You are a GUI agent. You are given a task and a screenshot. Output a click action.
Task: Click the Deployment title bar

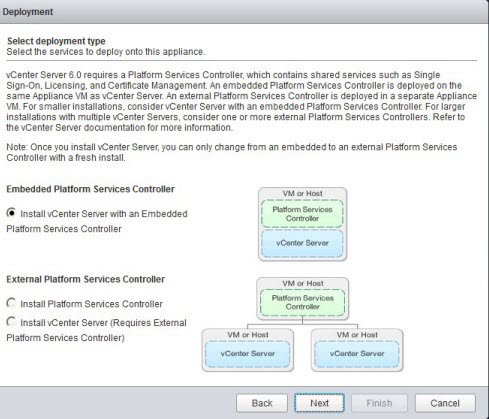[244, 12]
